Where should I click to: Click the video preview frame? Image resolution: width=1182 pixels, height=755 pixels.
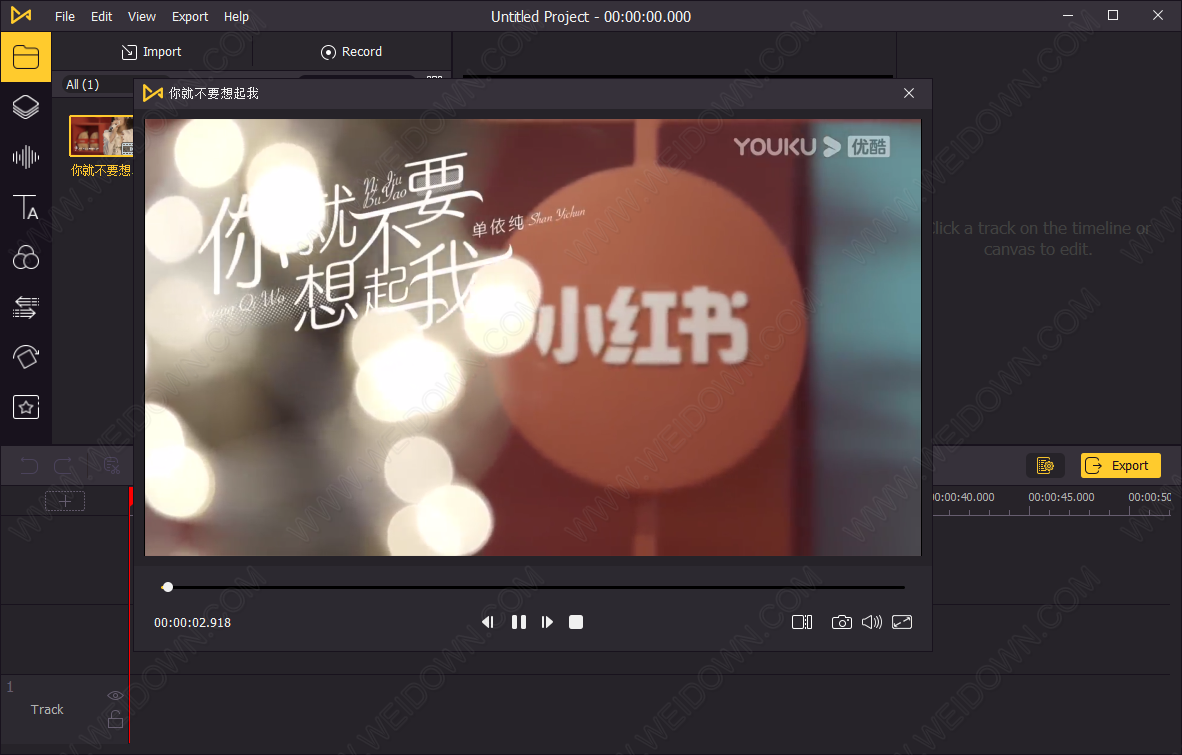tap(533, 338)
